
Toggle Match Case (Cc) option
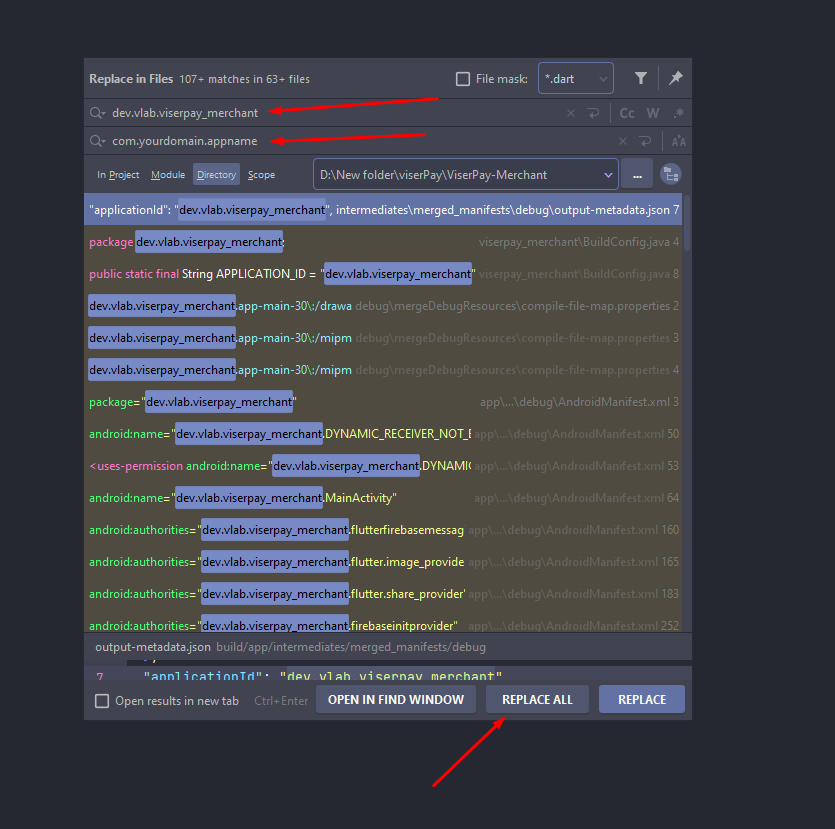point(627,113)
